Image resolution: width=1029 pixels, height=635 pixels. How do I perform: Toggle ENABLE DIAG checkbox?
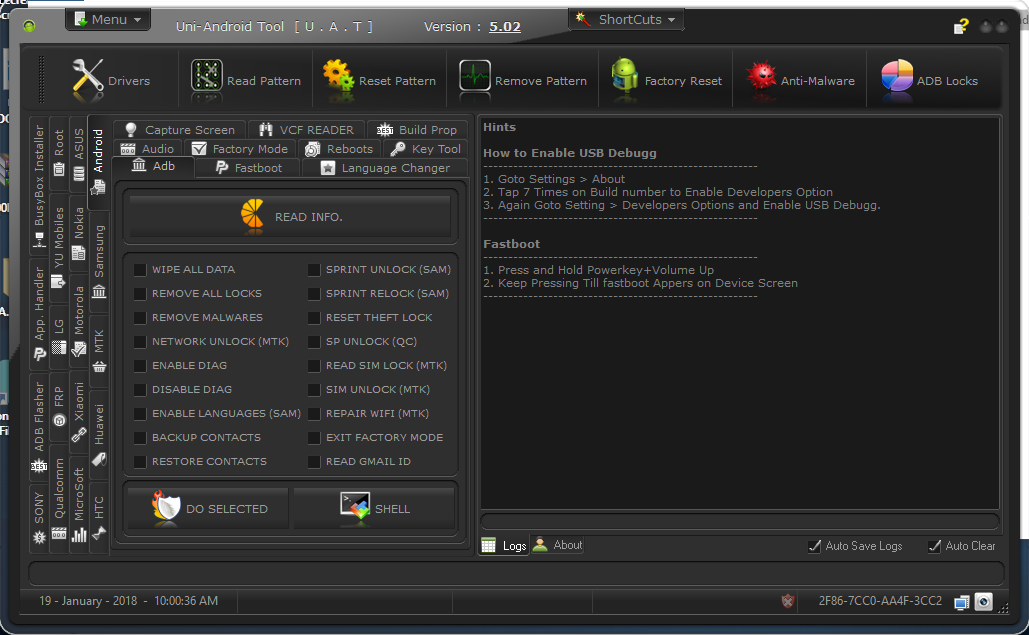tap(140, 365)
